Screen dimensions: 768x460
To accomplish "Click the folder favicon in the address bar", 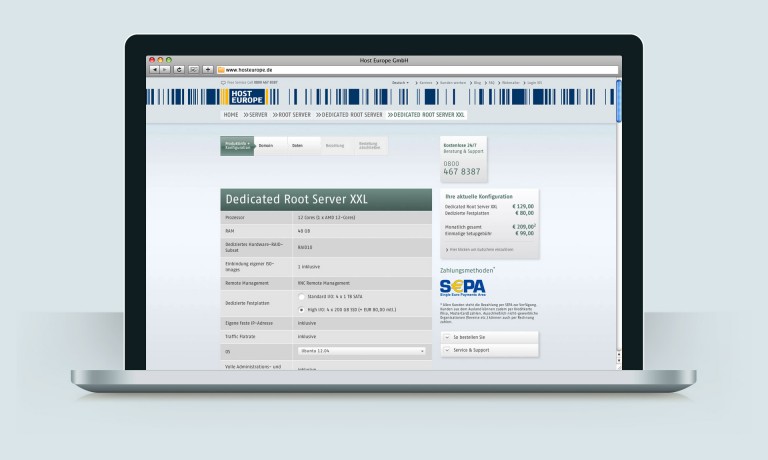I will 221,70.
